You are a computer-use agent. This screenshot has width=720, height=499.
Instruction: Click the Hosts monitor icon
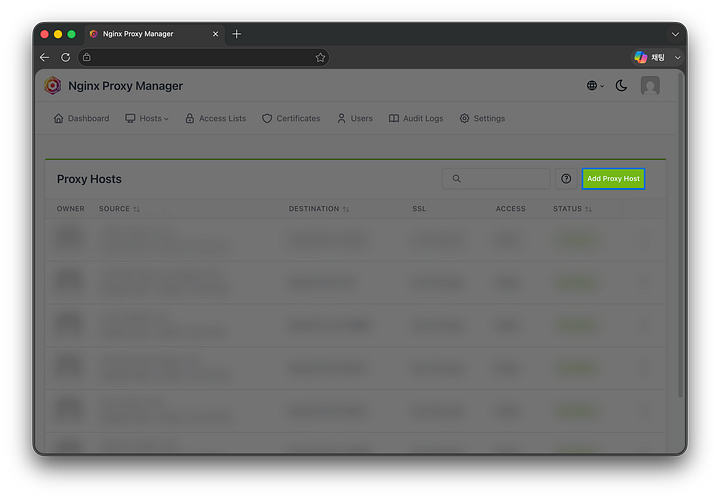tap(130, 118)
